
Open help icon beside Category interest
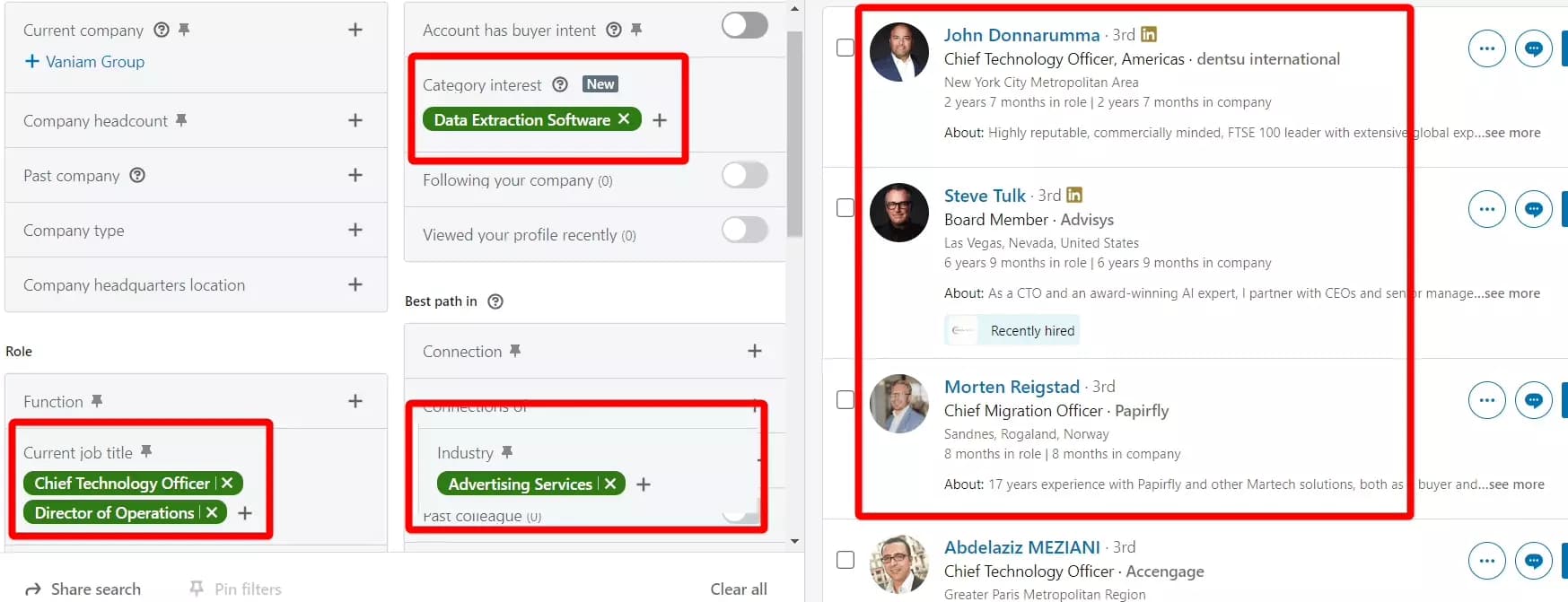pos(560,84)
